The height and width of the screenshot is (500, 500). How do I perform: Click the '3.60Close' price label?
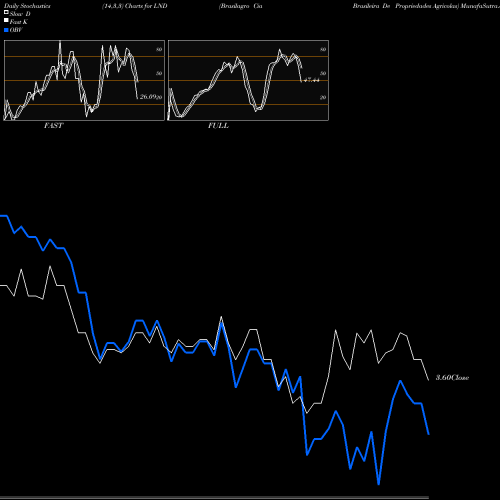coord(453,377)
